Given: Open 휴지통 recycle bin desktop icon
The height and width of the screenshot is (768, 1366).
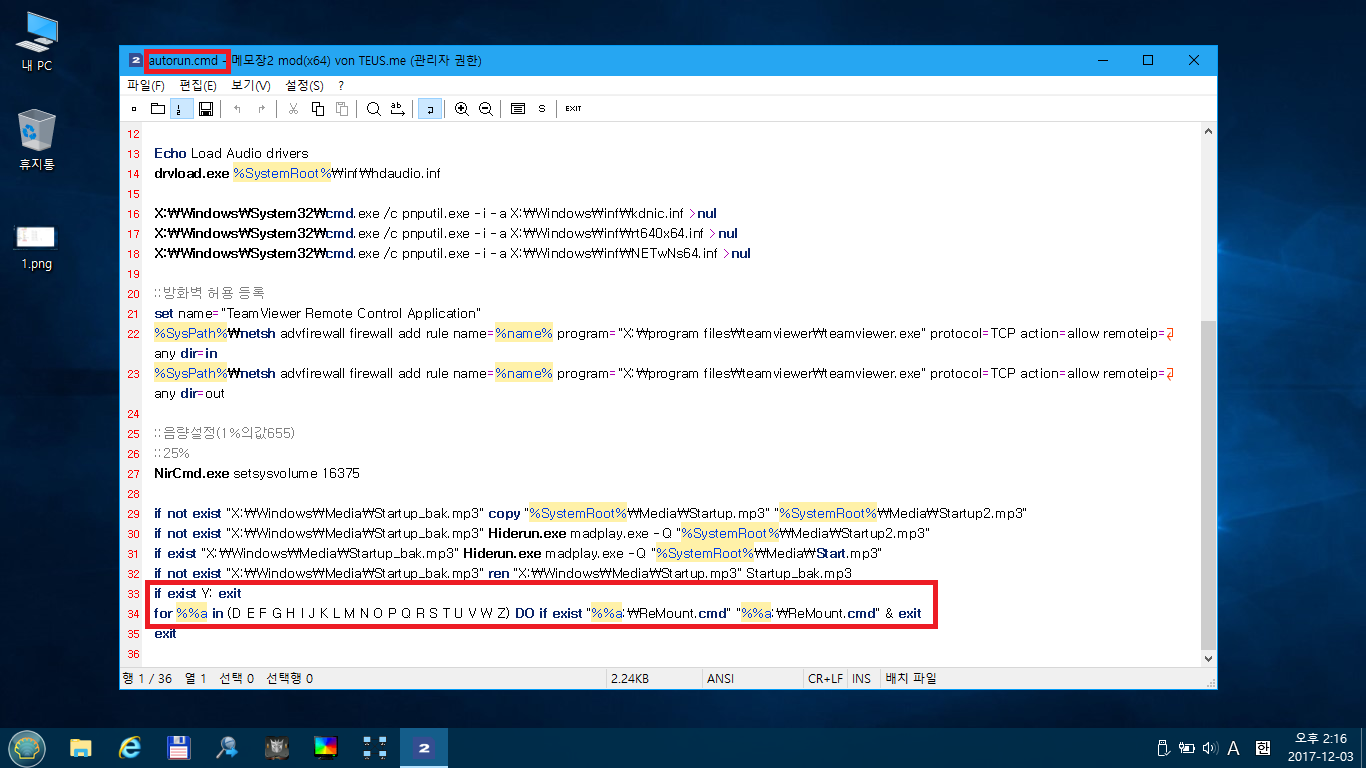Looking at the screenshot, I should [x=37, y=139].
